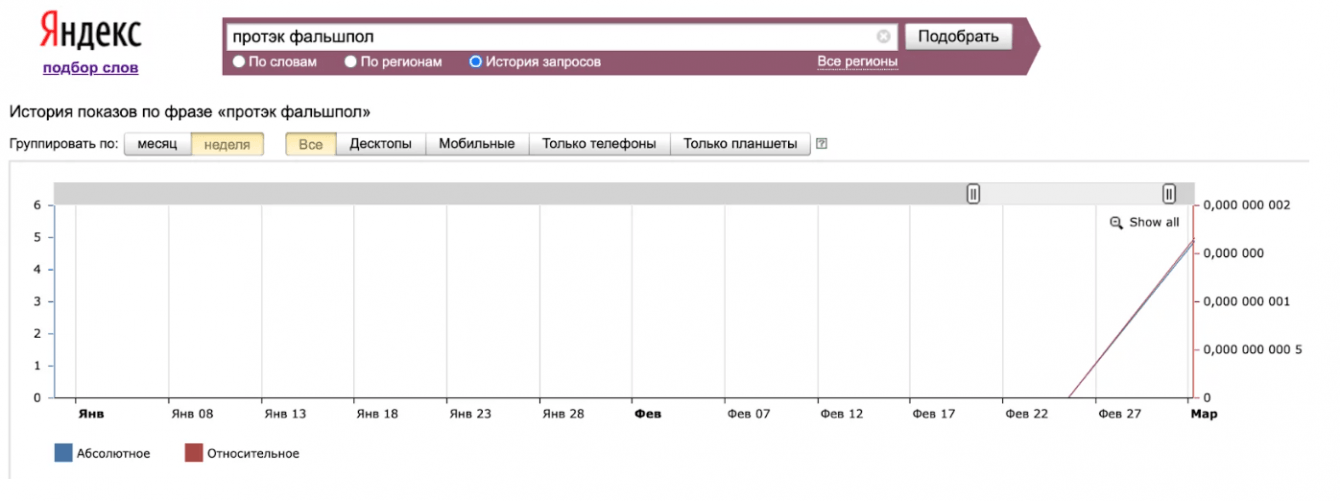The image size is (1340, 501).
Task: Switch to the Только планшеты tab
Action: point(740,144)
